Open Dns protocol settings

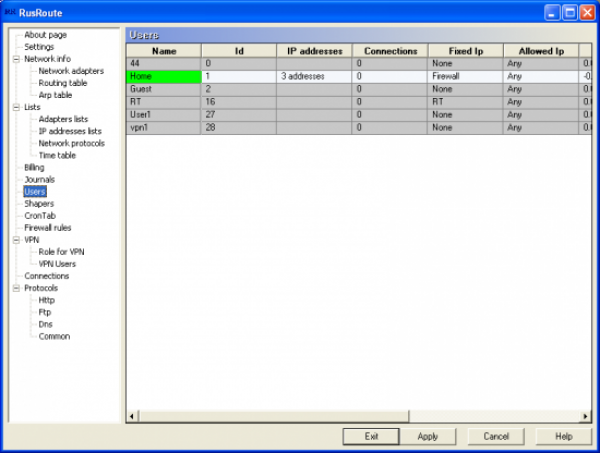[x=45, y=324]
